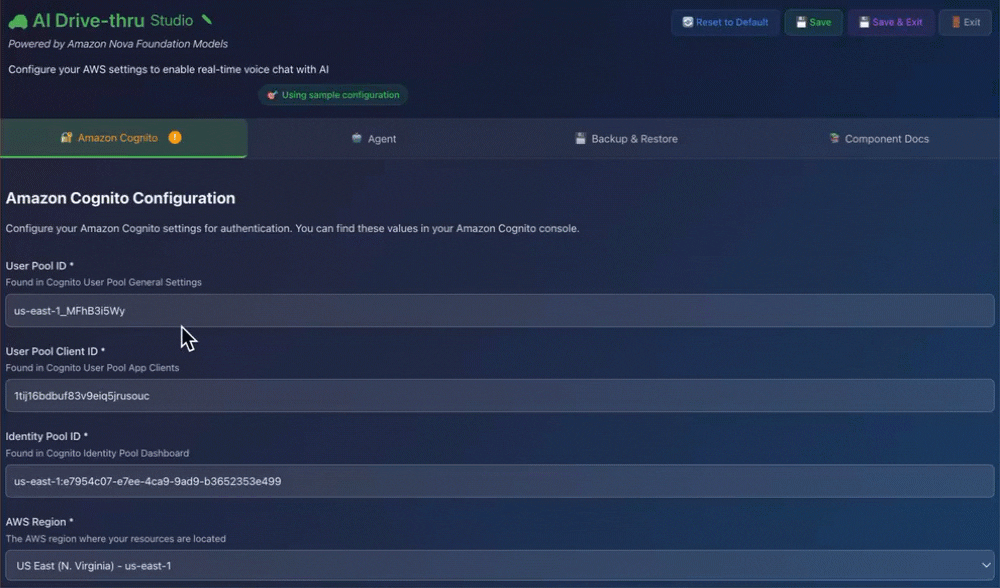Click the circular reset icon in Reset to Default
This screenshot has width=1000, height=588.
688,23
